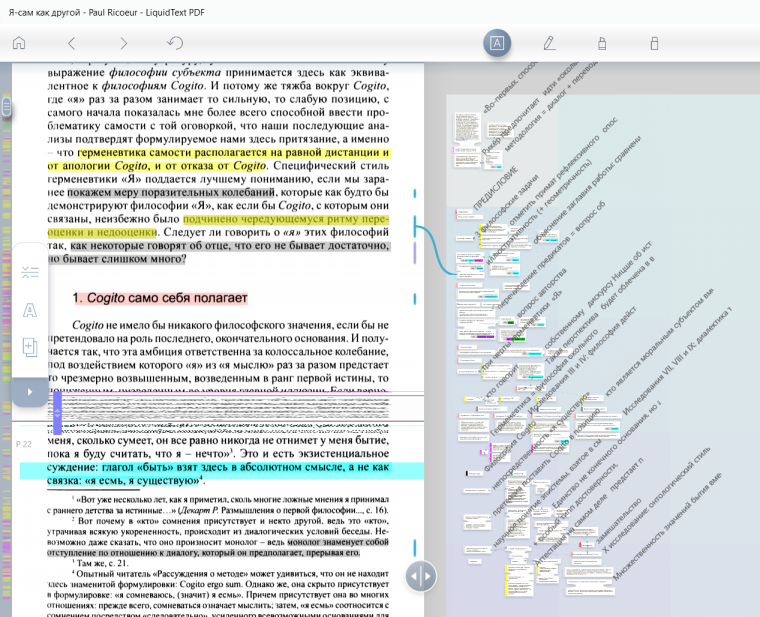
Task: Choose the highlighter tool
Action: click(x=602, y=43)
